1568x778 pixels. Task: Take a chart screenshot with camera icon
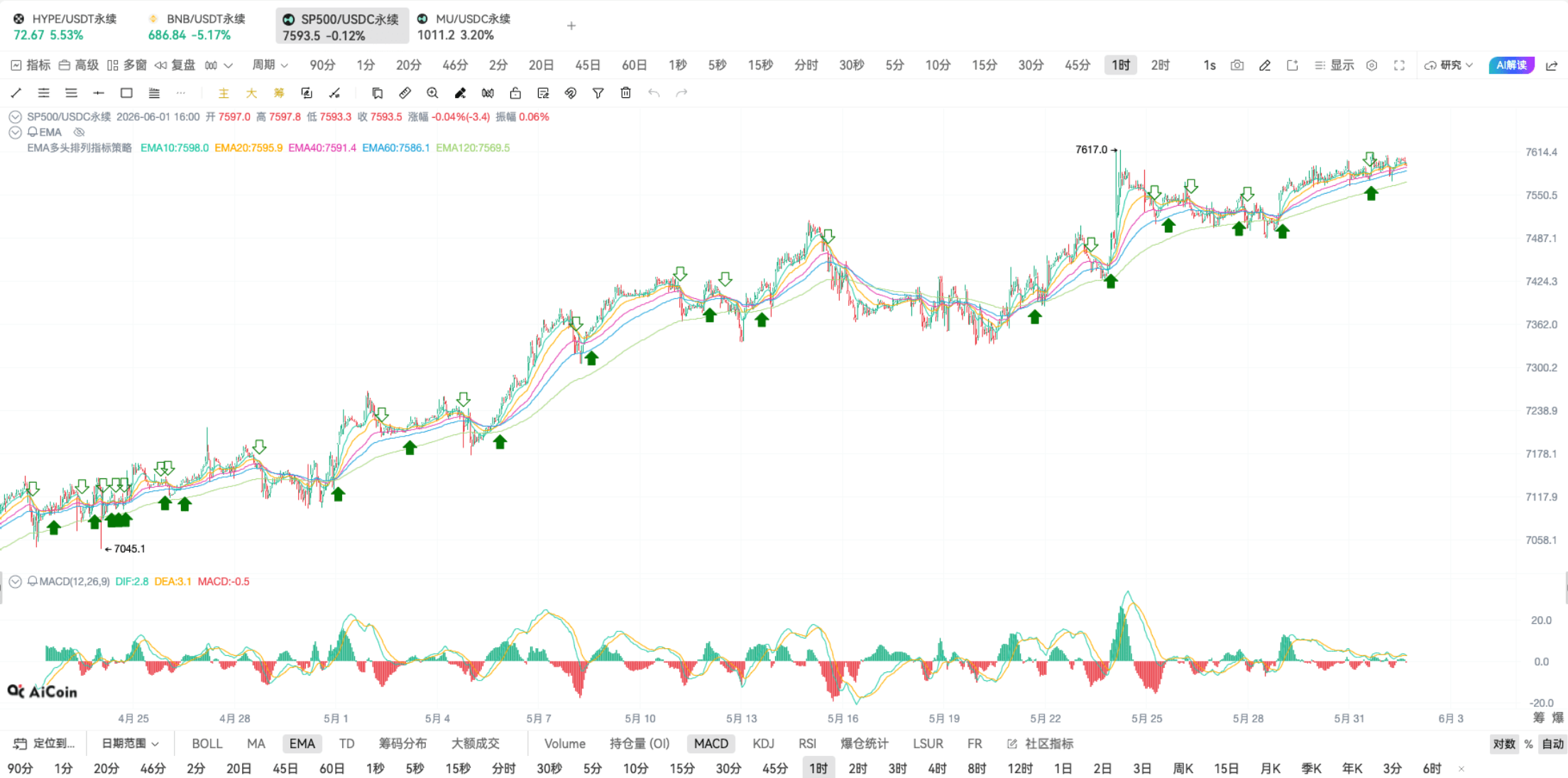(1237, 65)
